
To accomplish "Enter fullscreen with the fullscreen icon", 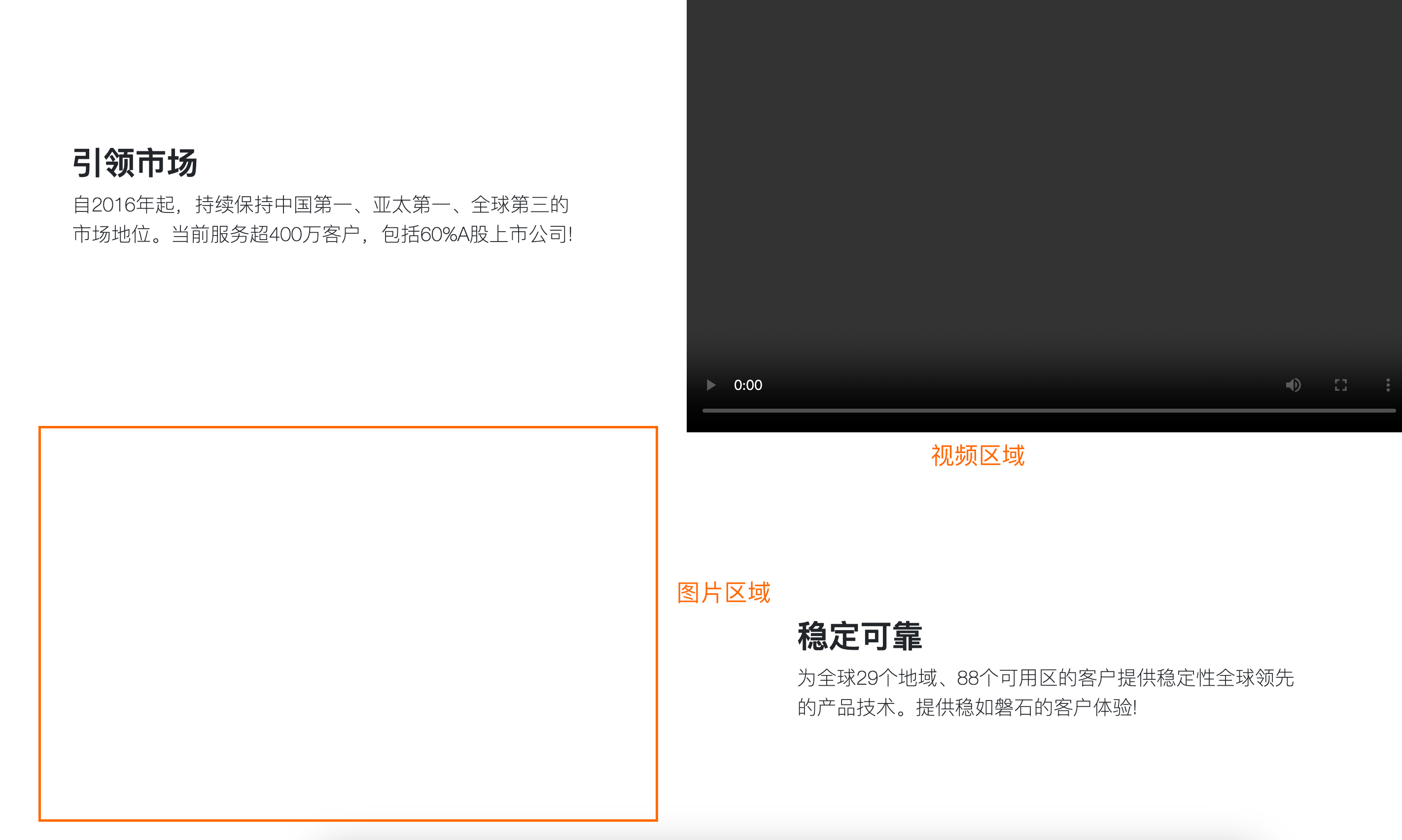I will tap(1340, 385).
